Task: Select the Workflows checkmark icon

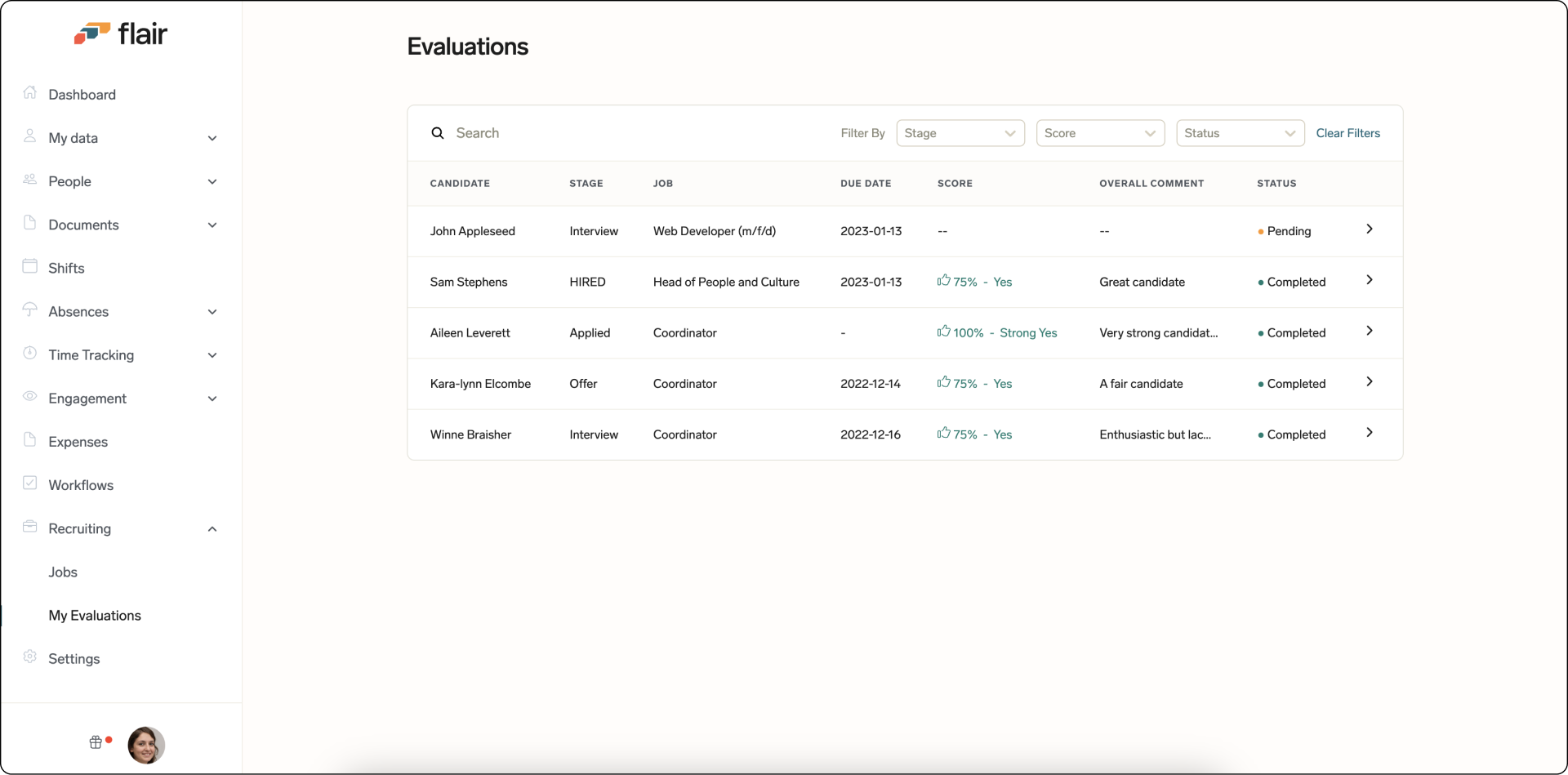Action: [x=30, y=484]
